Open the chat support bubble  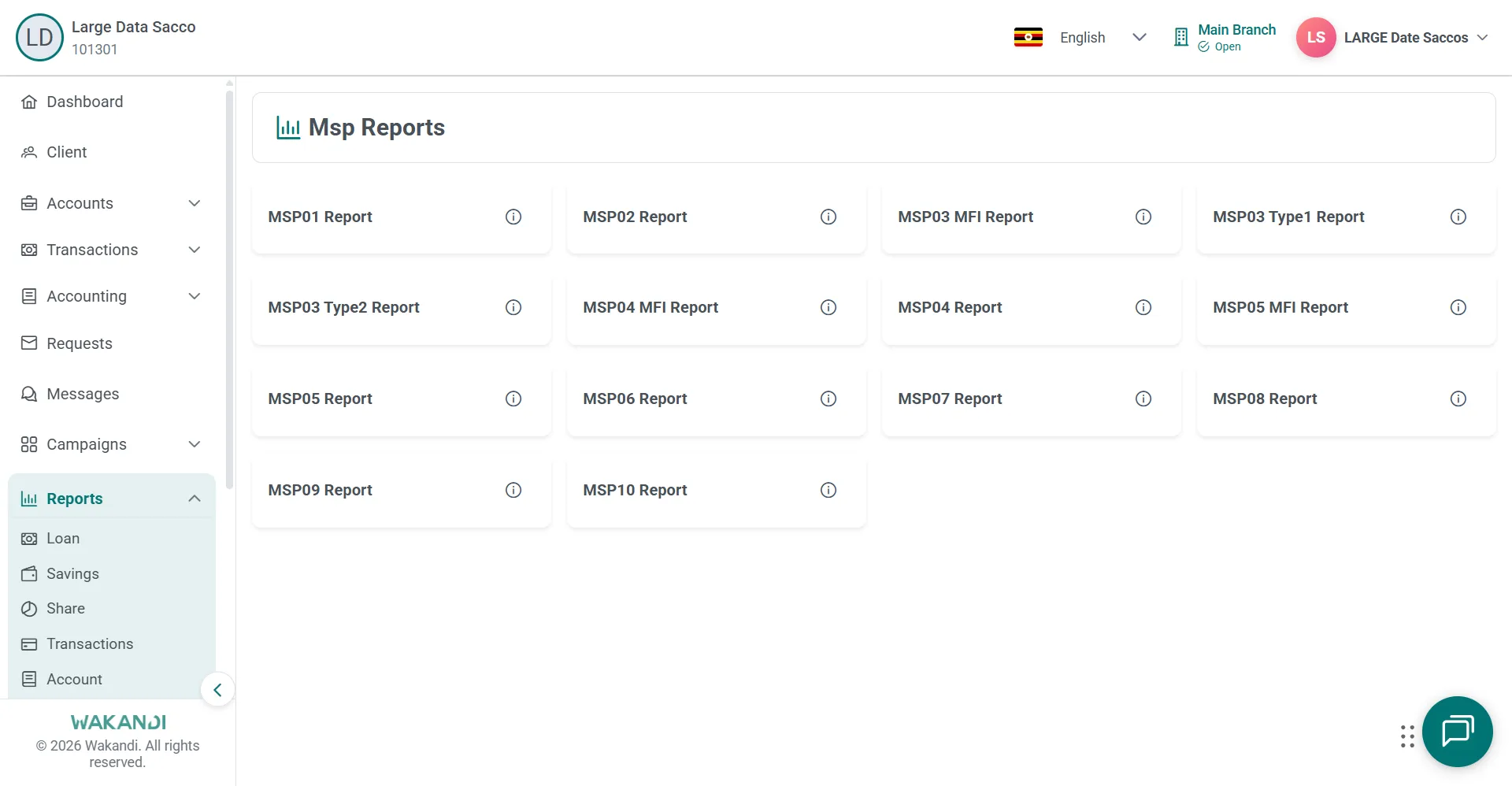pos(1458,732)
